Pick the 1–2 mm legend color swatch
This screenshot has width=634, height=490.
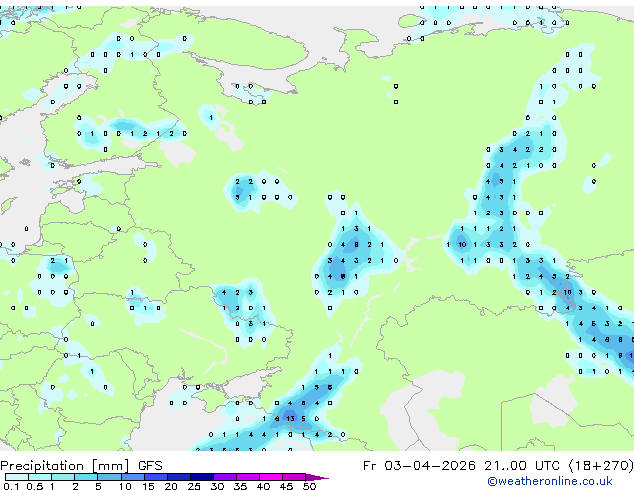63,477
